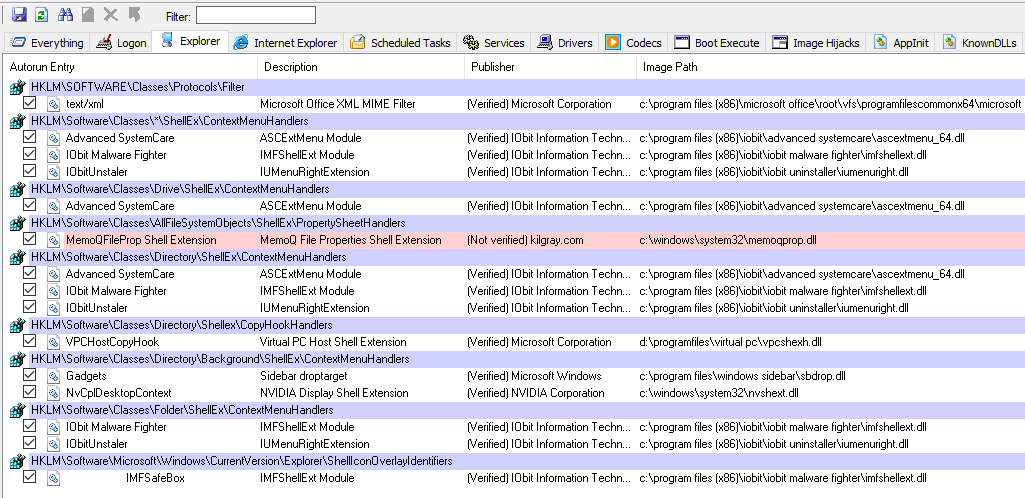This screenshot has width=1025, height=498.
Task: Uncheck the IMFSafeBox overlay entry
Action: point(29,478)
